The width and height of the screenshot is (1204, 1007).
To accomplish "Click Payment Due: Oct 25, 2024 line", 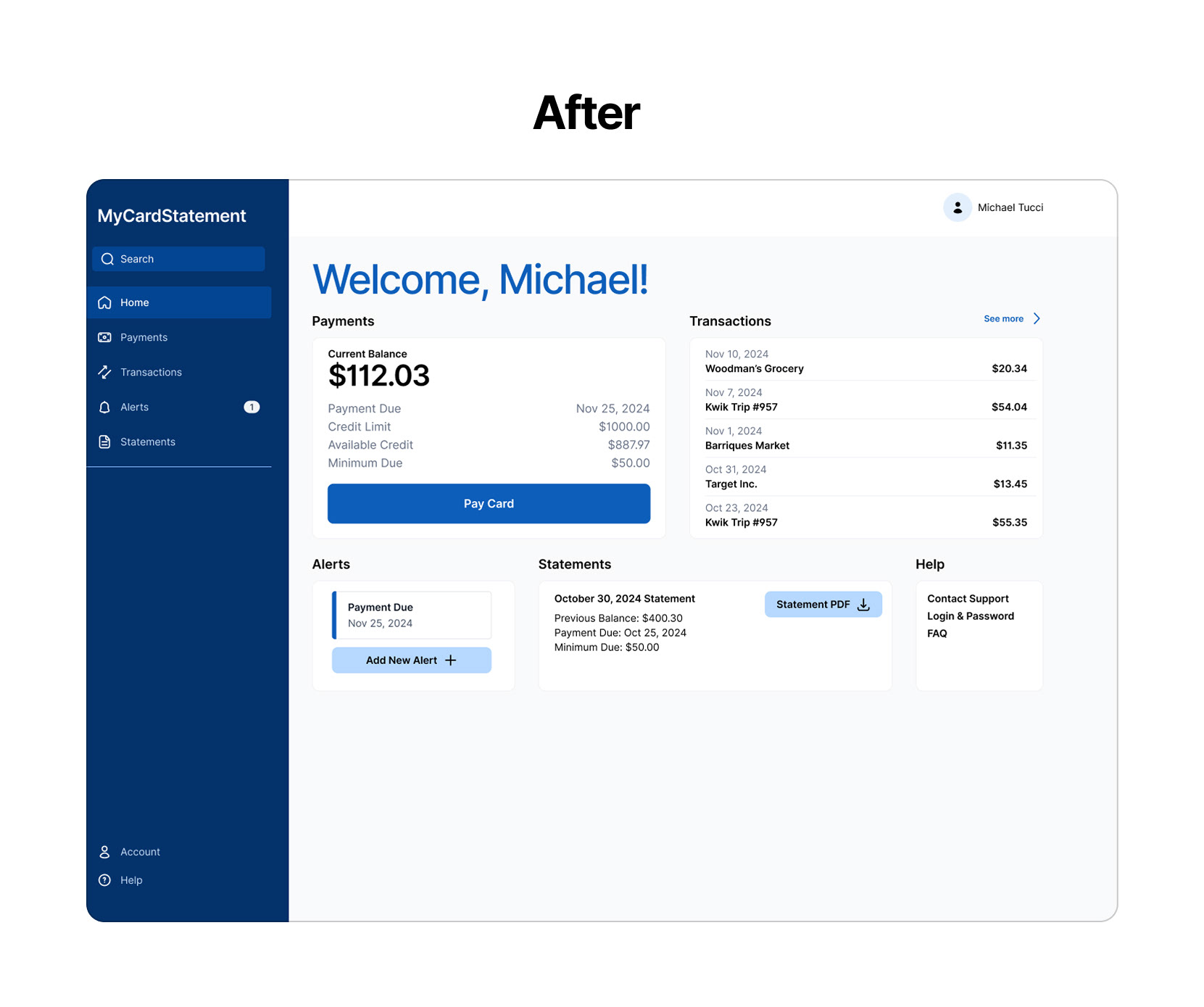I will point(620,633).
